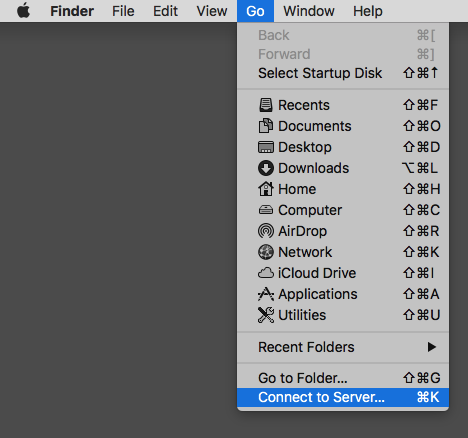Expand the Recent Folders submenu arrow

(x=432, y=347)
